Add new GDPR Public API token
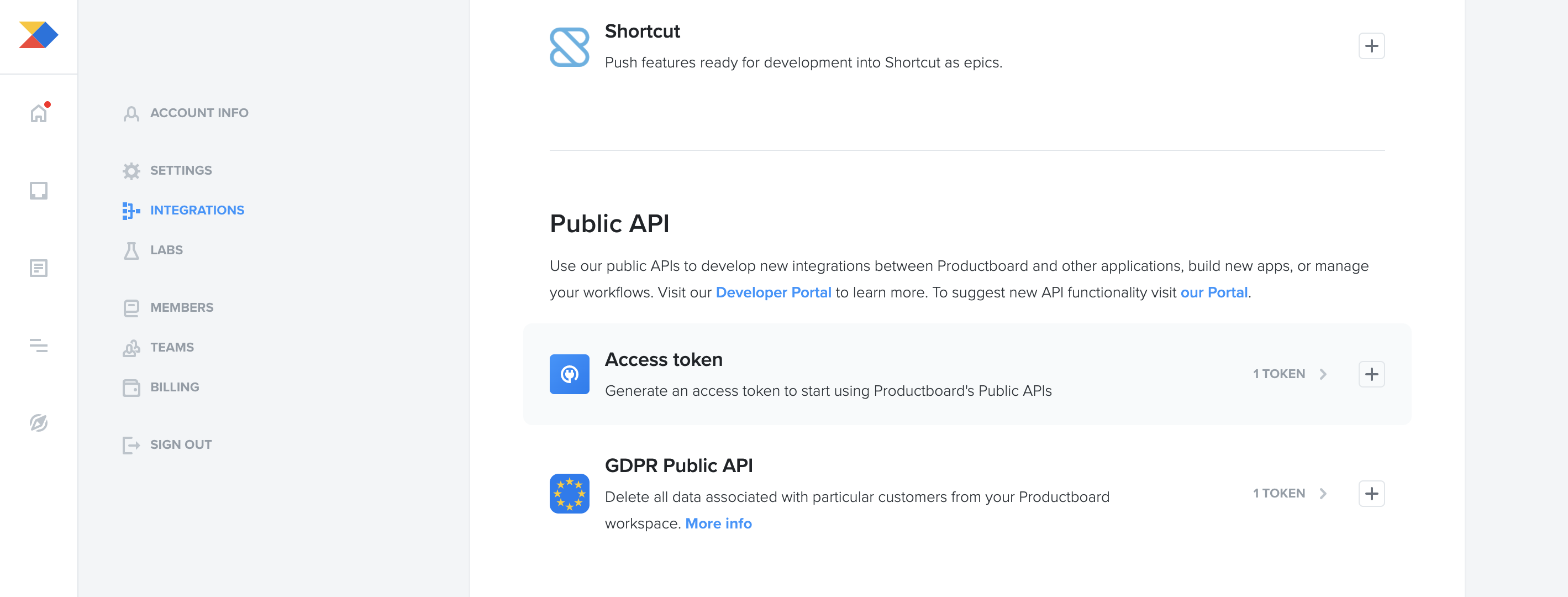Image resolution: width=1568 pixels, height=597 pixels. click(1371, 494)
